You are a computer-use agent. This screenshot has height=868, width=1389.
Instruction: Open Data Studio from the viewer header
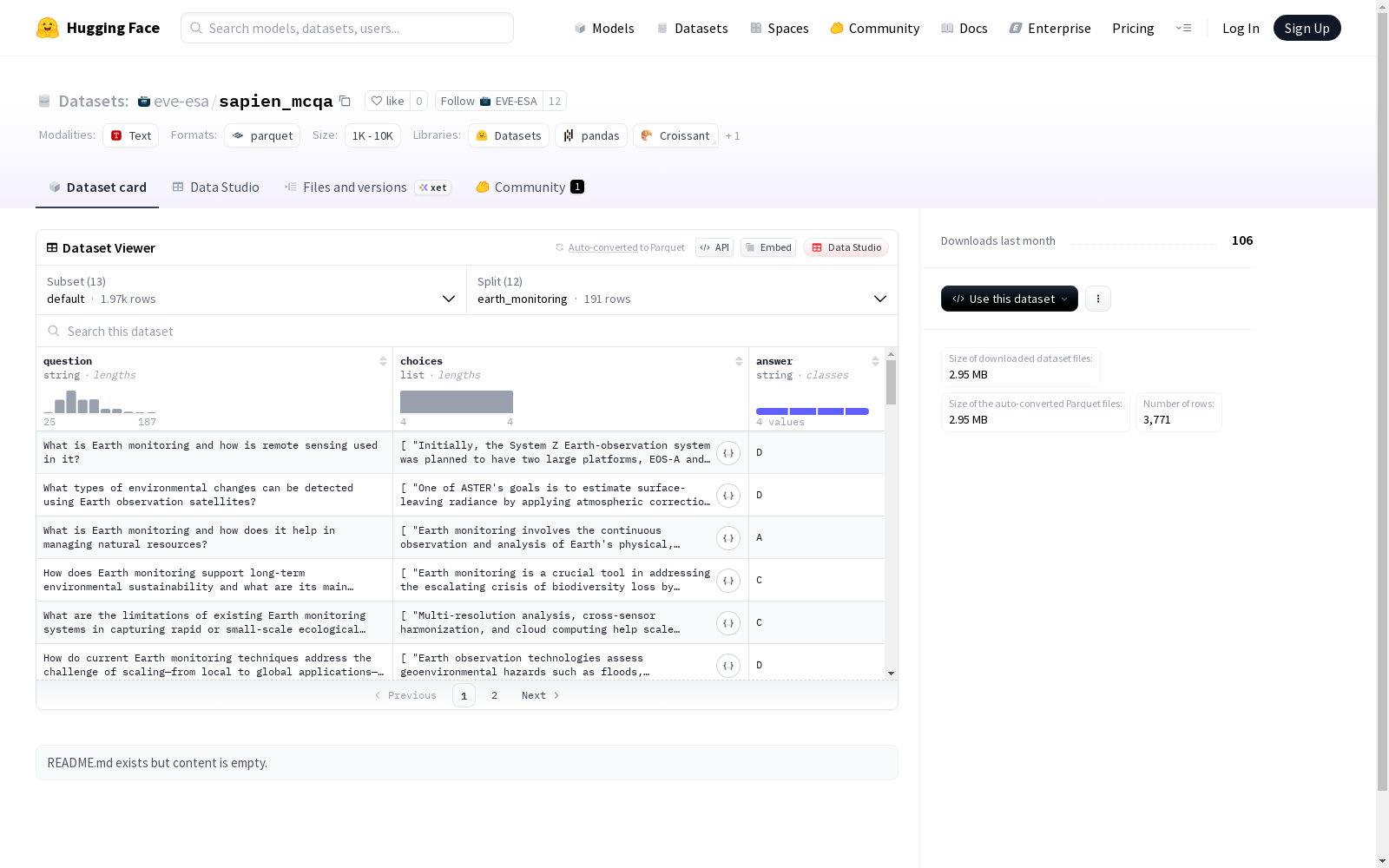click(x=846, y=247)
